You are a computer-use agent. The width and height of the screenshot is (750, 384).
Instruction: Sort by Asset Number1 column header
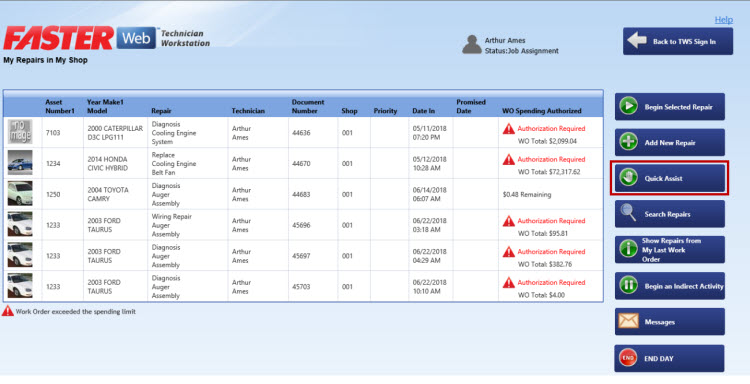click(60, 106)
